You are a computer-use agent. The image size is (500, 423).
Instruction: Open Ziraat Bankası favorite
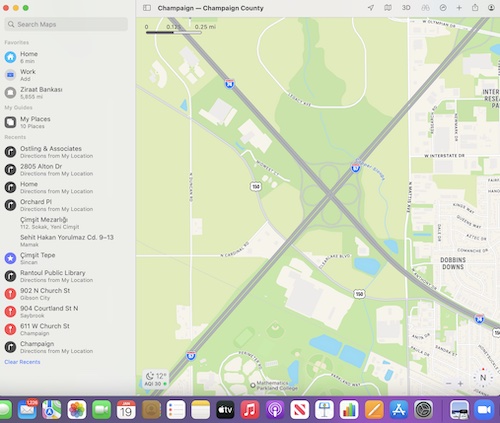click(67, 93)
